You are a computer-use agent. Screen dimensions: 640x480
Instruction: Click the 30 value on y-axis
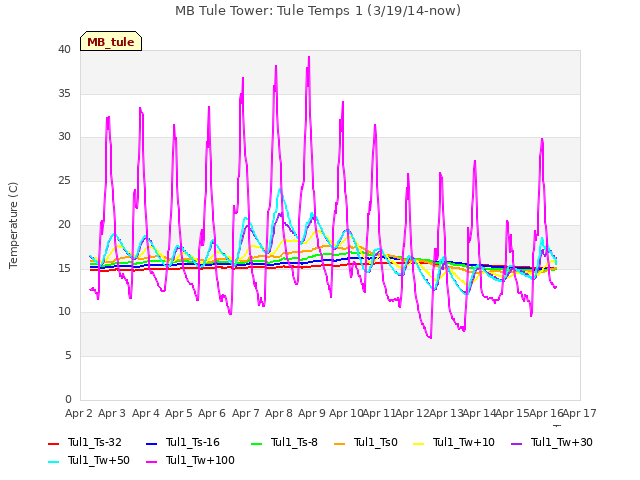(64, 137)
